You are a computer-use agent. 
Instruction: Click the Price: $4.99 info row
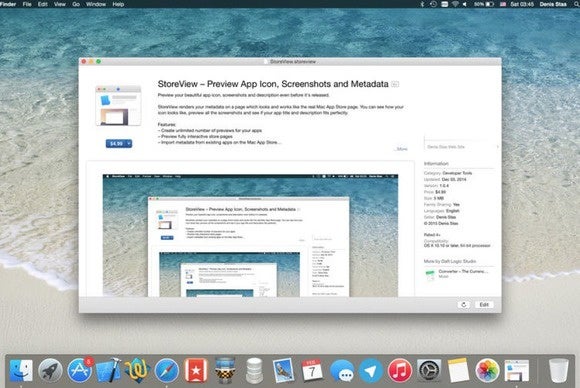coord(435,192)
